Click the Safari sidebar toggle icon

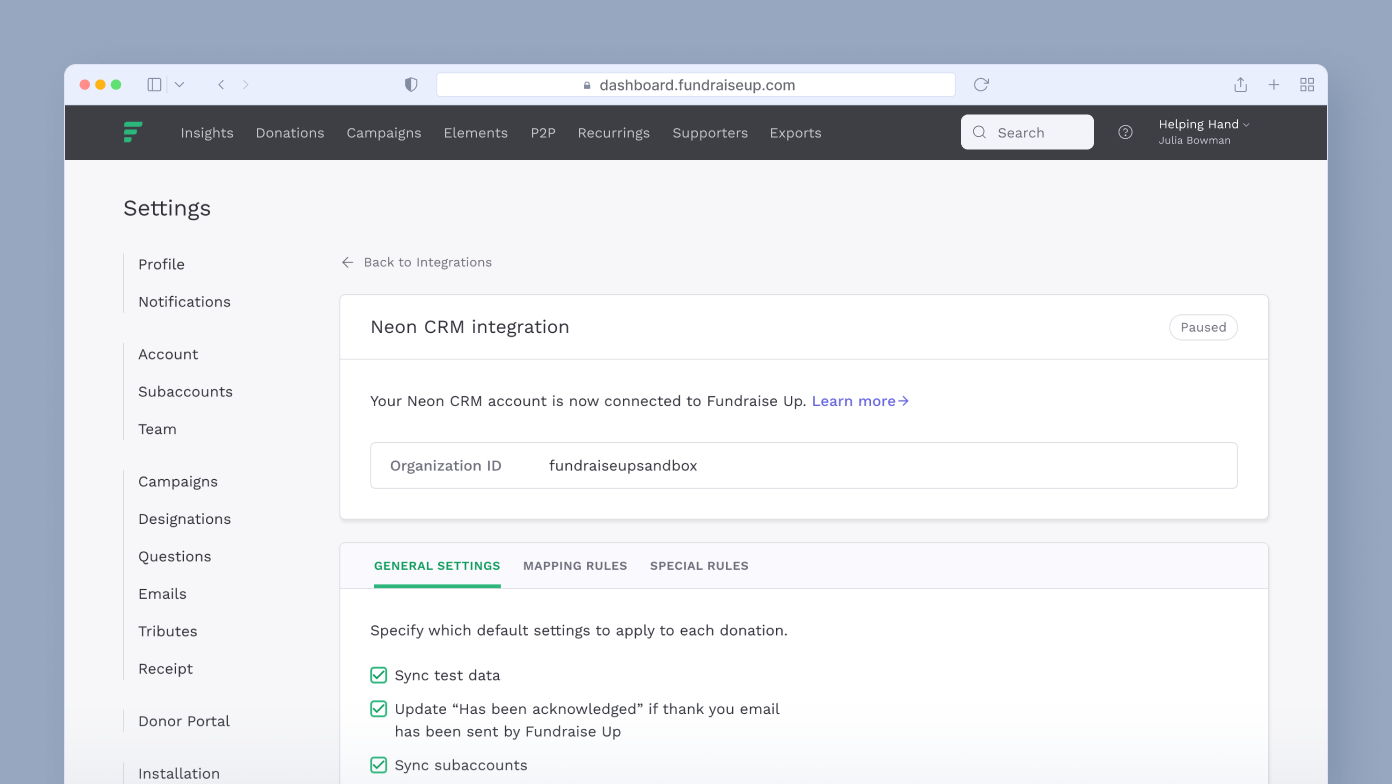[154, 85]
